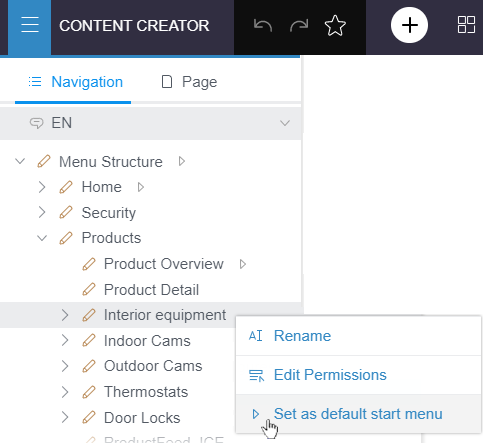Click the triangle marker next to Home
The height and width of the screenshot is (443, 483).
pyautogui.click(x=141, y=187)
